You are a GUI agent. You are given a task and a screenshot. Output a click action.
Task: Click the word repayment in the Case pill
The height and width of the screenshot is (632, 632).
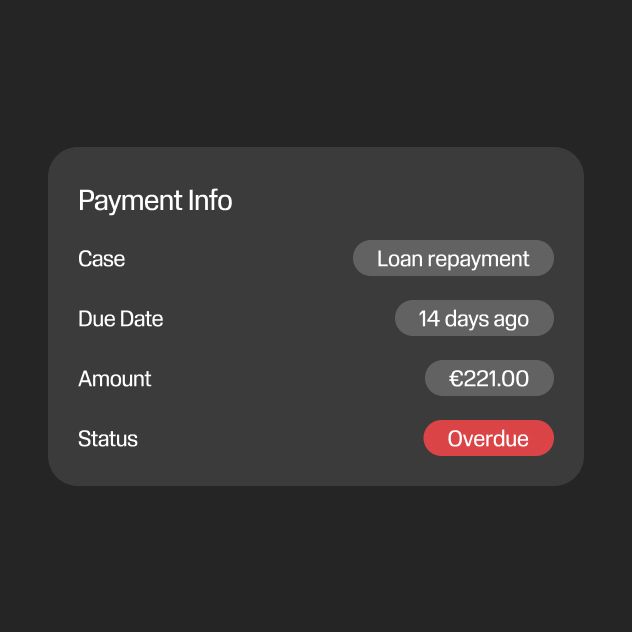click(478, 259)
